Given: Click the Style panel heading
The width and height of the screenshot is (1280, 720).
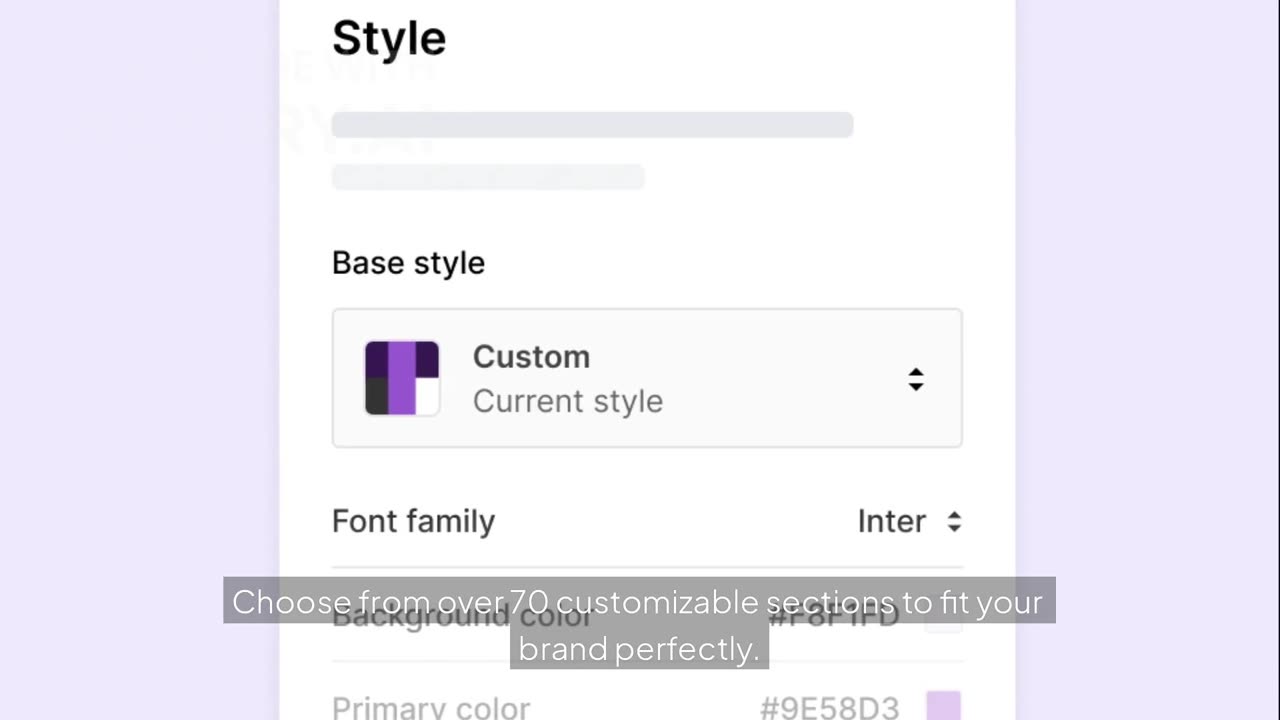Looking at the screenshot, I should (x=389, y=39).
